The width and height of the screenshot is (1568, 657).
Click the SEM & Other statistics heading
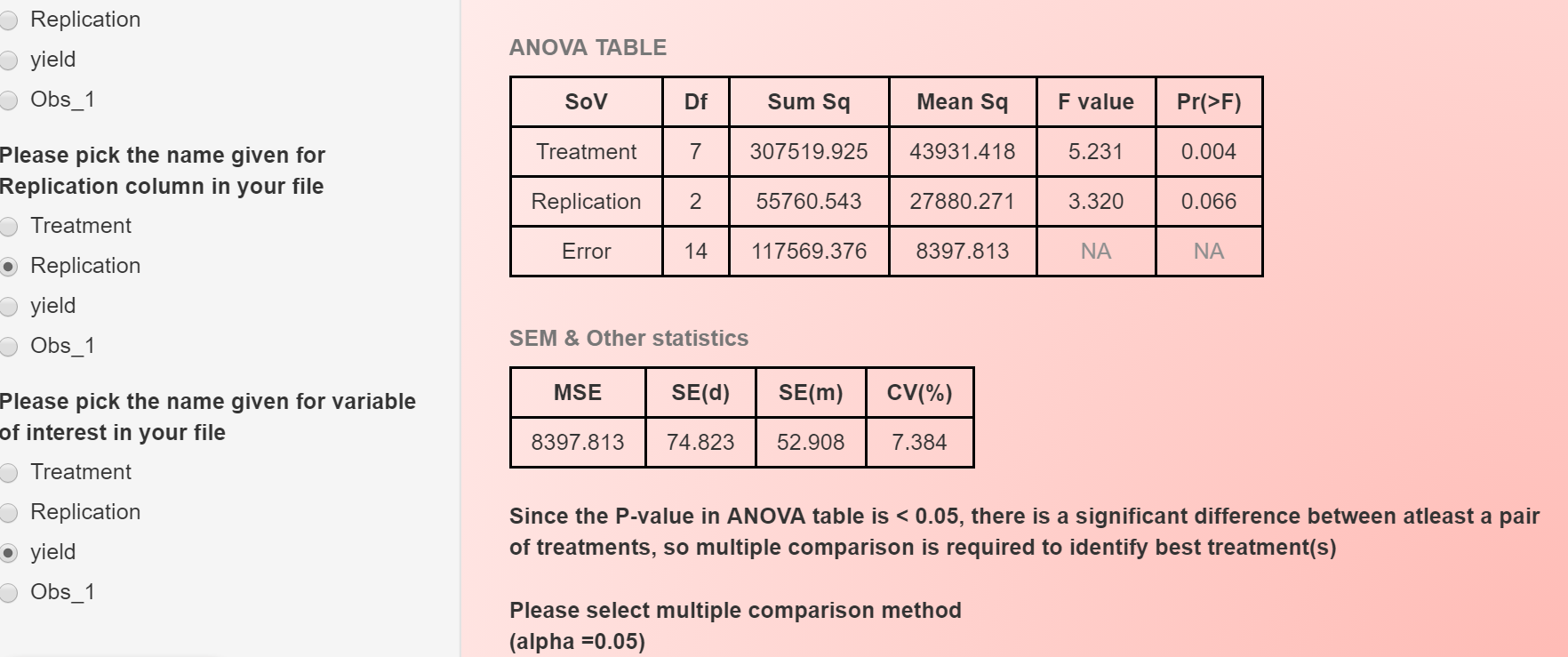(x=628, y=339)
